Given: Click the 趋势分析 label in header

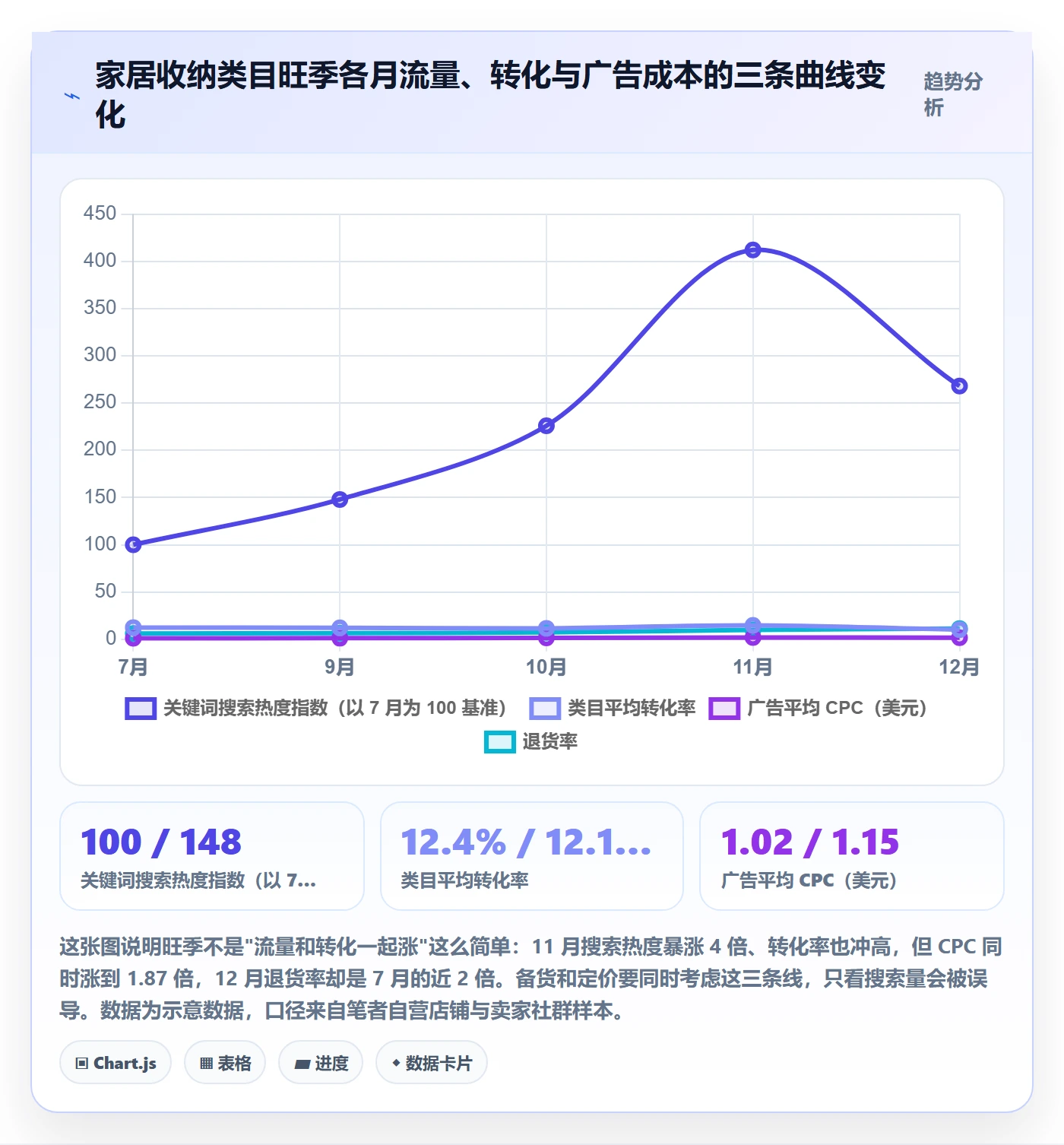Looking at the screenshot, I should point(954,94).
